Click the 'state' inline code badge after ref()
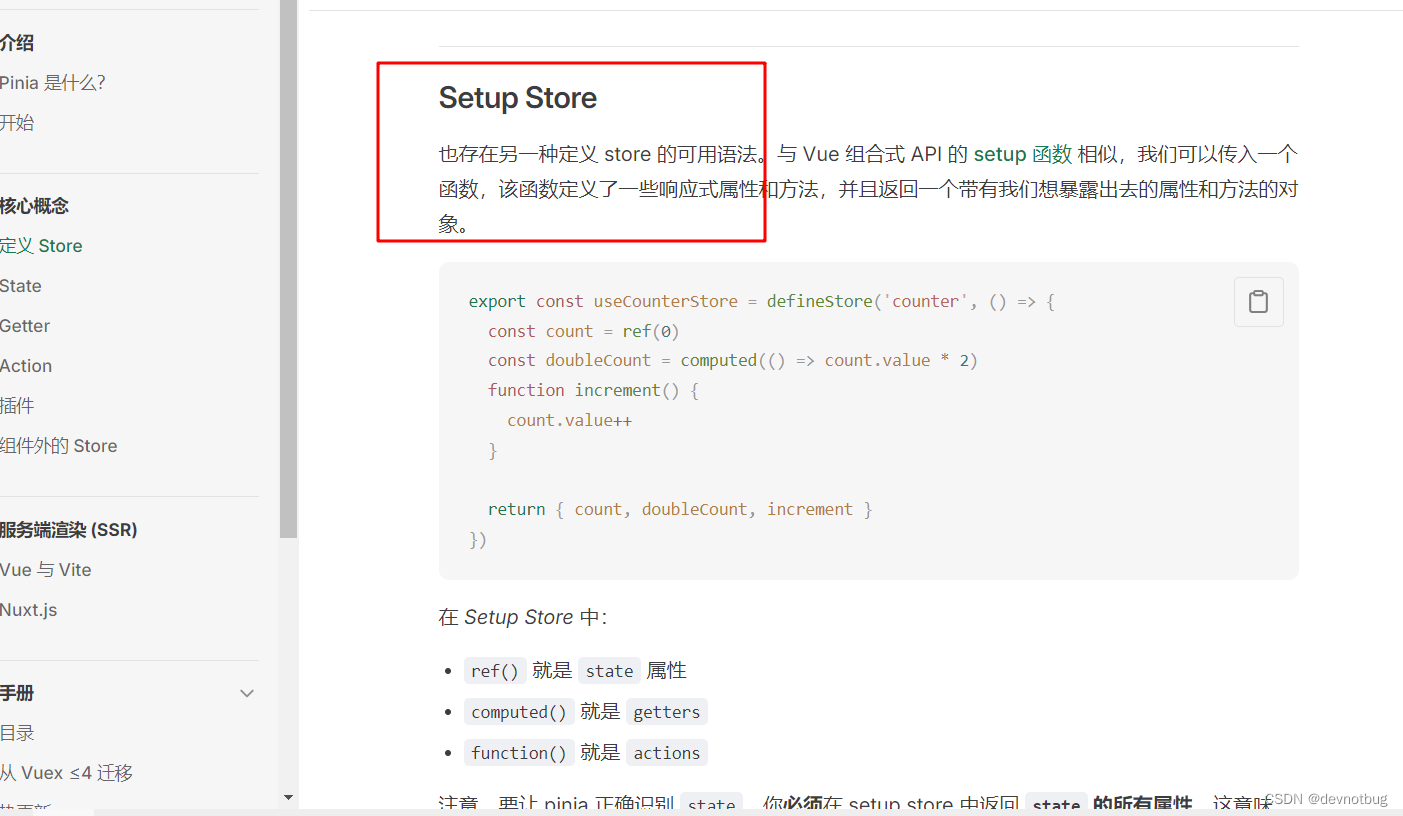Screen dimensions: 1403x816 [x=610, y=671]
